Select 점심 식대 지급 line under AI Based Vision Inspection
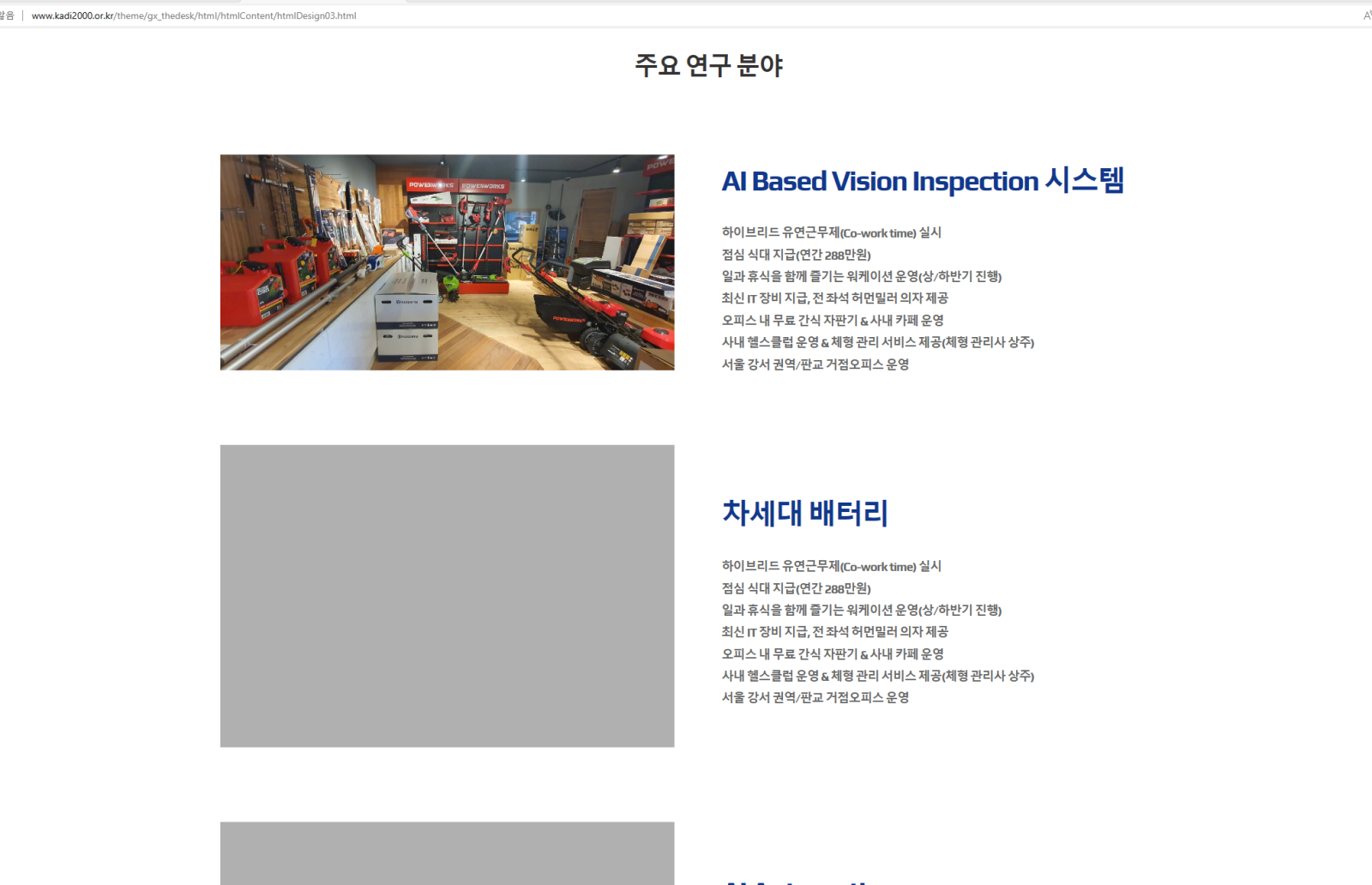The height and width of the screenshot is (885, 1372). 797,255
